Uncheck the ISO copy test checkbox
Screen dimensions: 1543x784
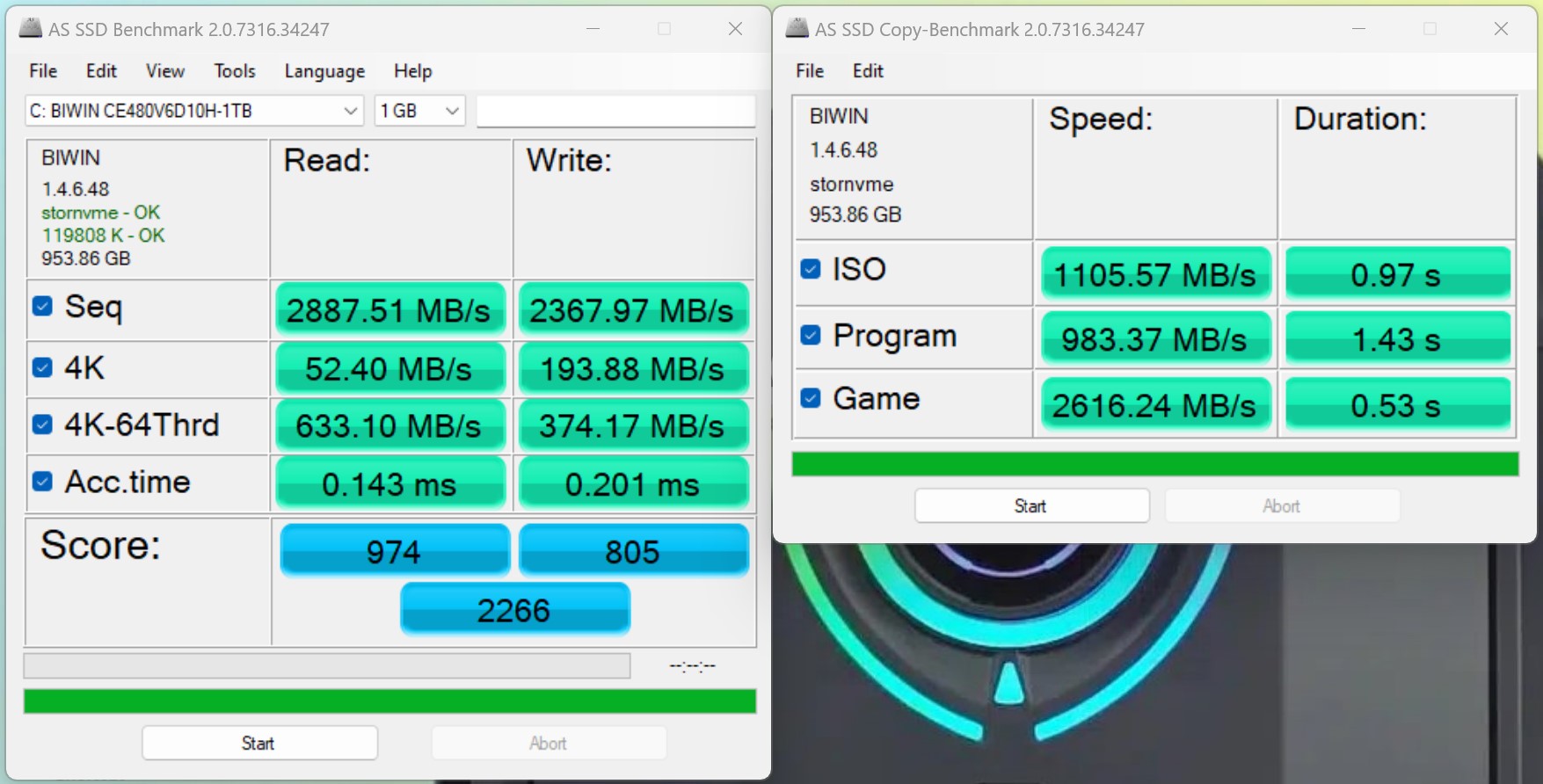[811, 269]
